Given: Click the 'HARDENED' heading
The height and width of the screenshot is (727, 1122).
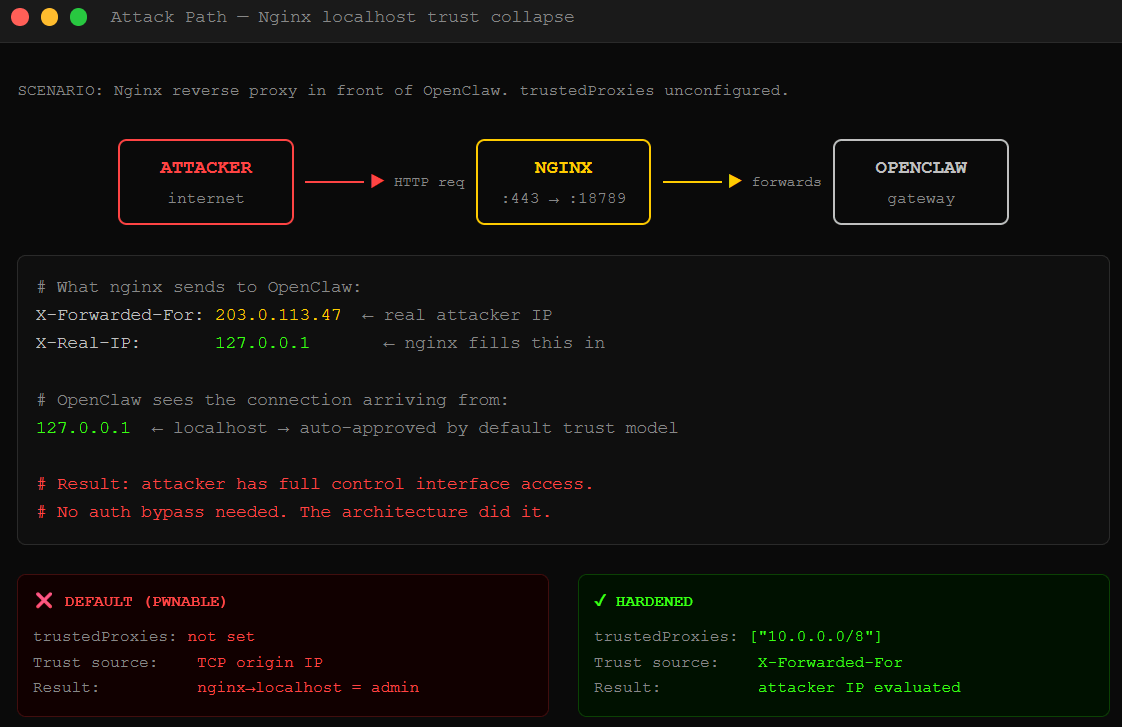Looking at the screenshot, I should 654,601.
